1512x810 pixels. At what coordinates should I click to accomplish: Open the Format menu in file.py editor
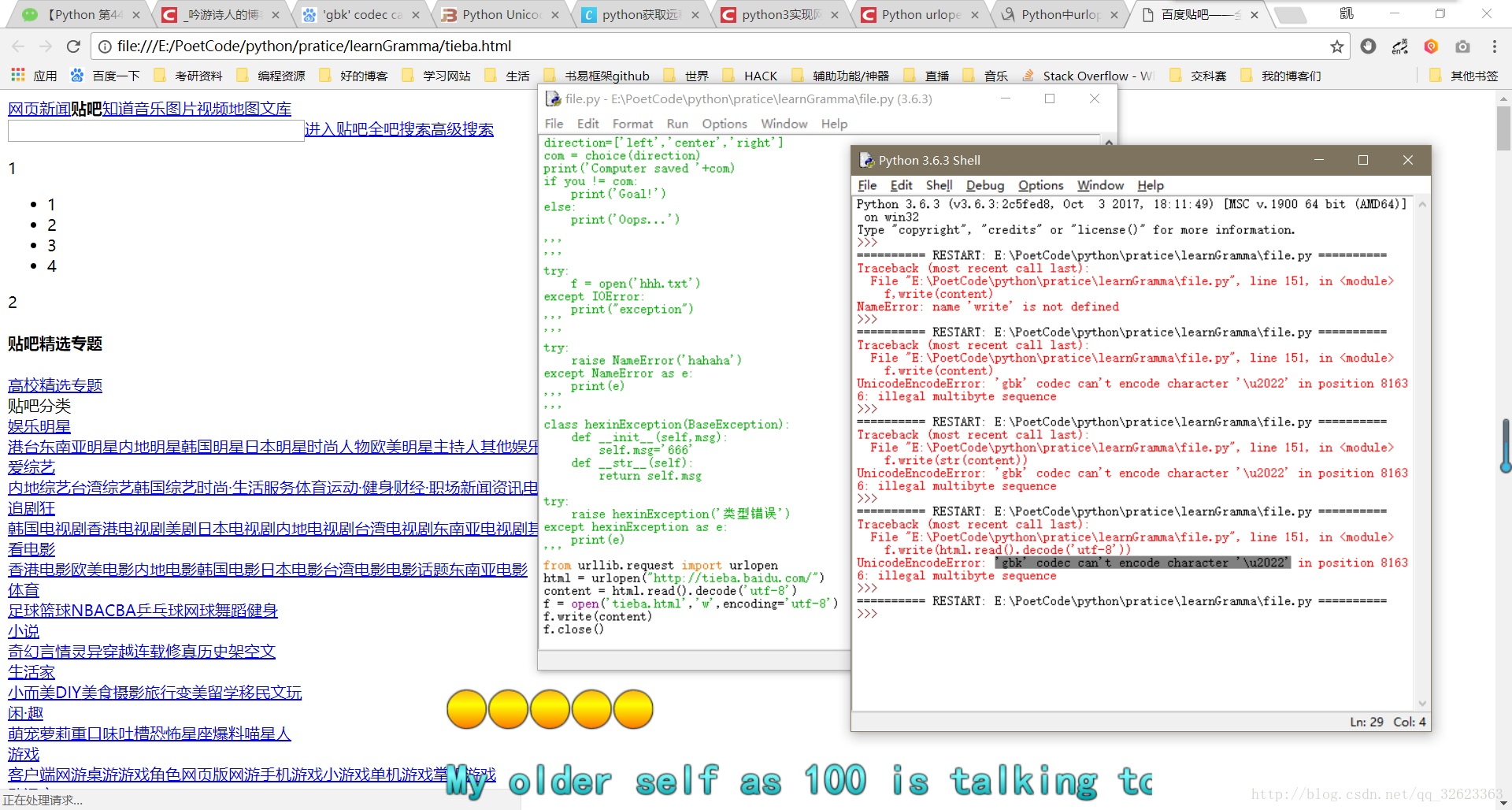coord(632,124)
